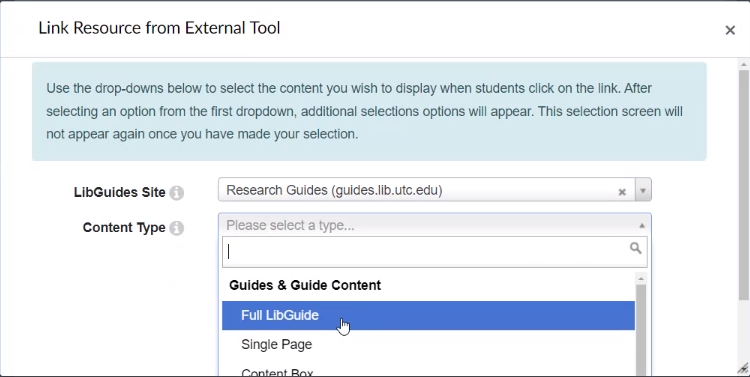Click the dialog resize handle
Image resolution: width=750 pixels, height=377 pixels.
pos(743,368)
